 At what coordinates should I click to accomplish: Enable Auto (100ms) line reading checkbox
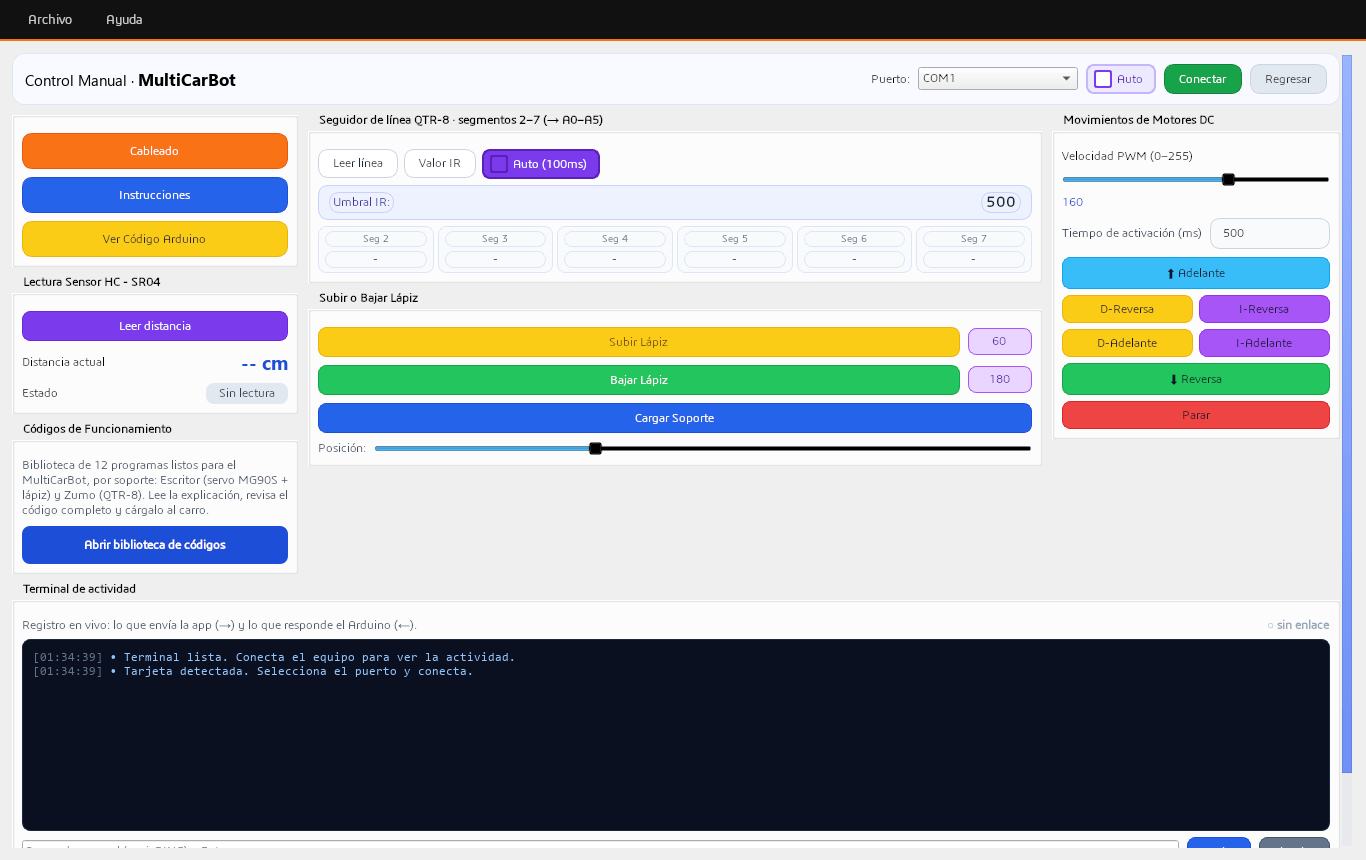click(x=540, y=164)
